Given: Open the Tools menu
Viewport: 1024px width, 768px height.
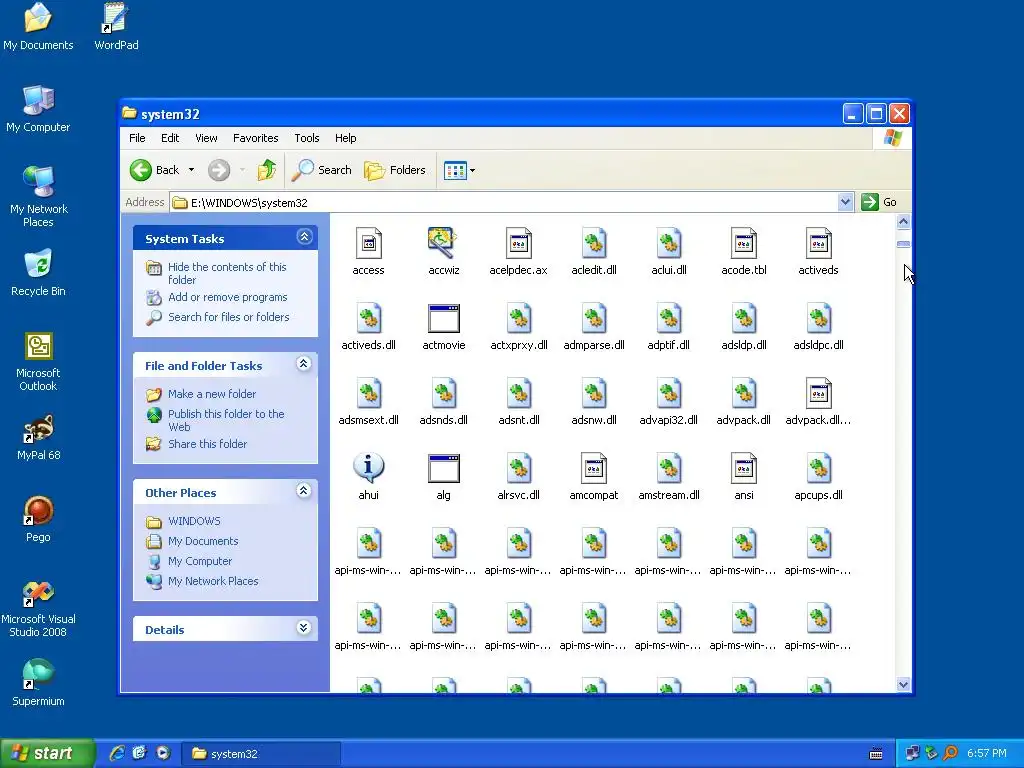Looking at the screenshot, I should click(306, 138).
